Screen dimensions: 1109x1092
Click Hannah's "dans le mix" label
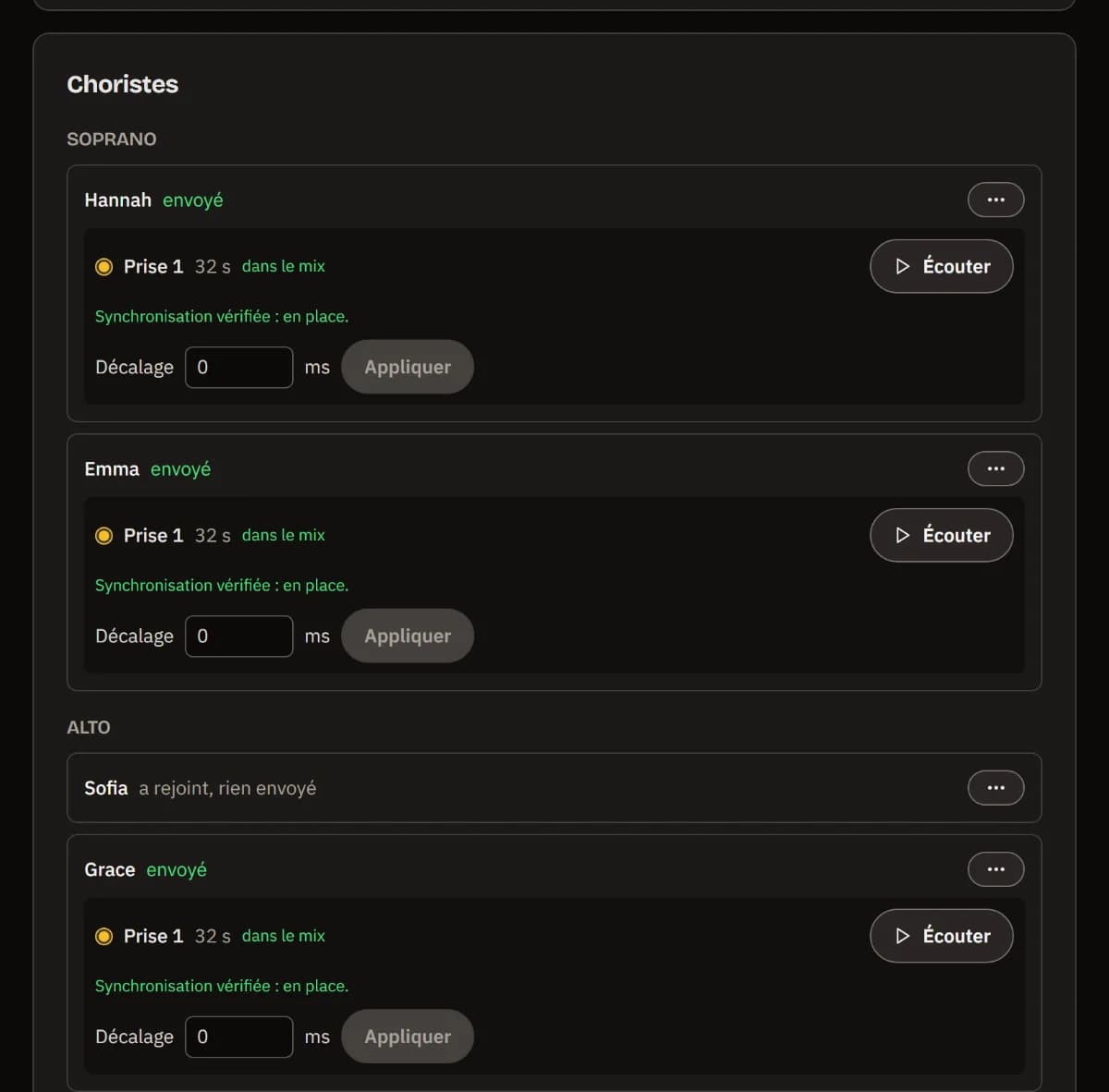pyautogui.click(x=283, y=266)
